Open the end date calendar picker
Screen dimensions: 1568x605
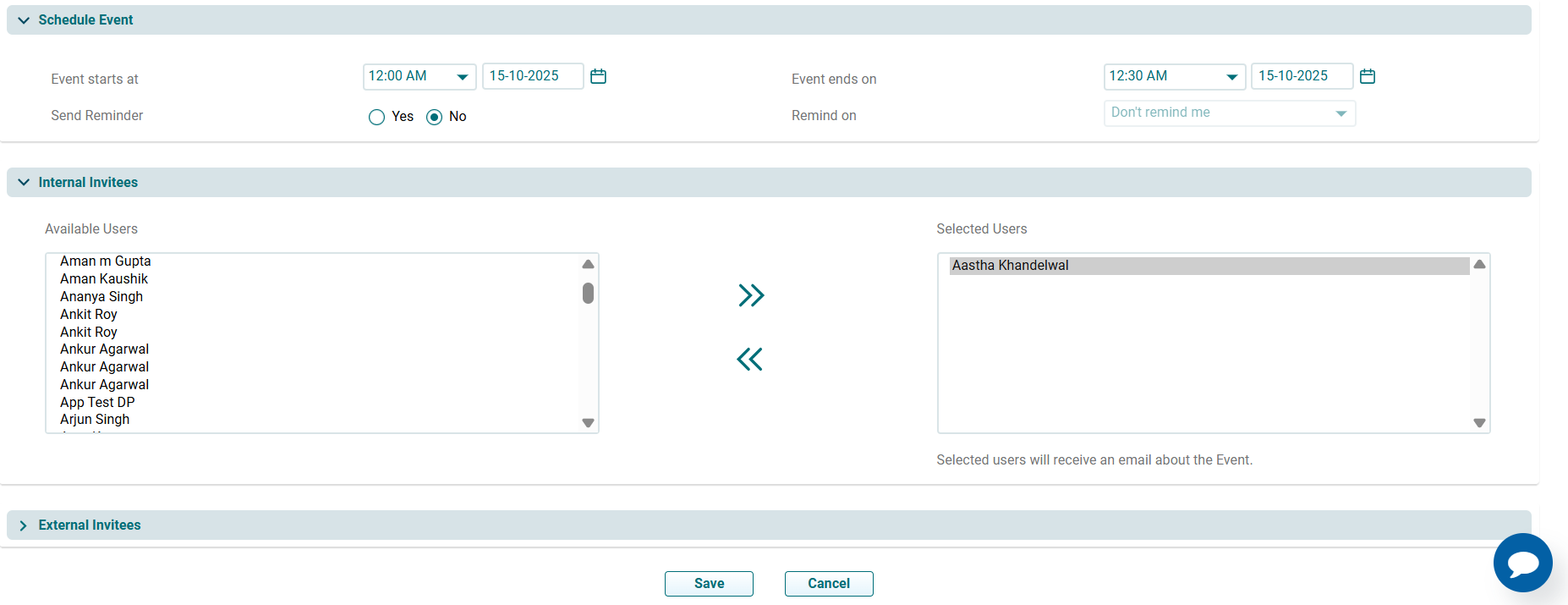pos(1367,76)
